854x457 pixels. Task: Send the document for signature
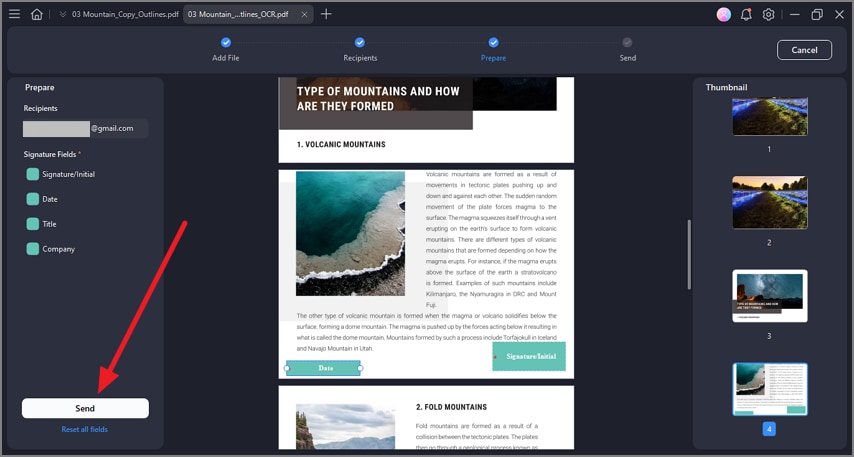[85, 409]
